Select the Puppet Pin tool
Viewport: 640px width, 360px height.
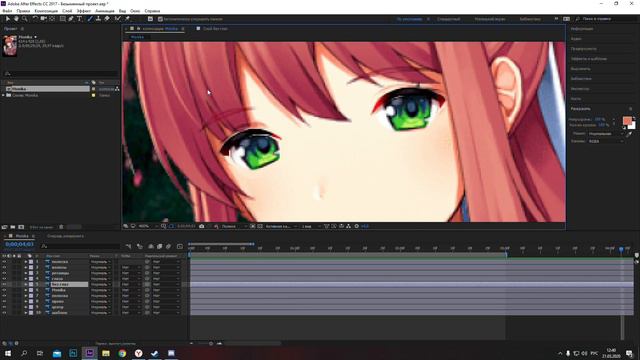pyautogui.click(x=127, y=19)
